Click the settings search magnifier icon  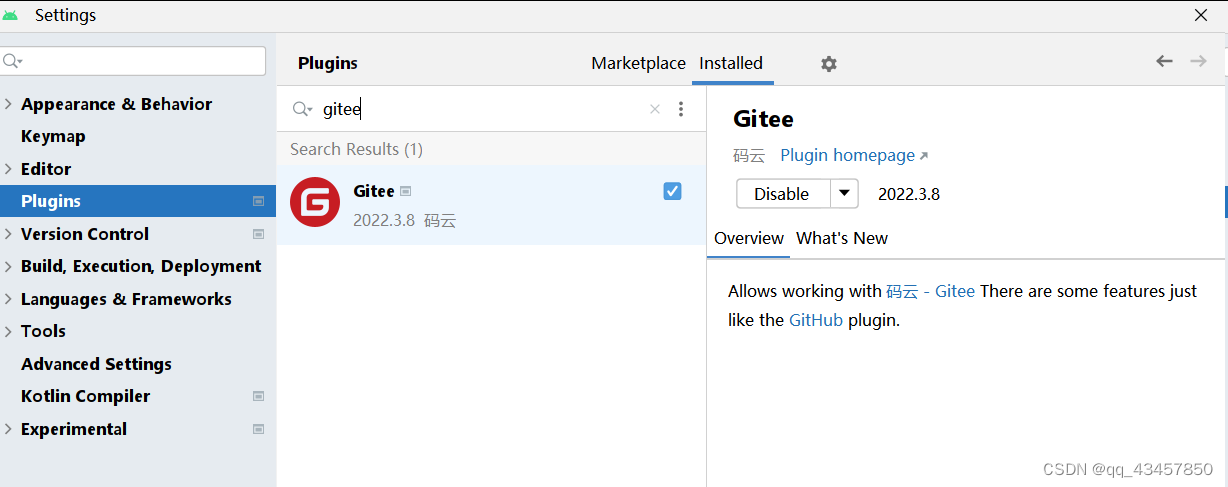tap(13, 61)
